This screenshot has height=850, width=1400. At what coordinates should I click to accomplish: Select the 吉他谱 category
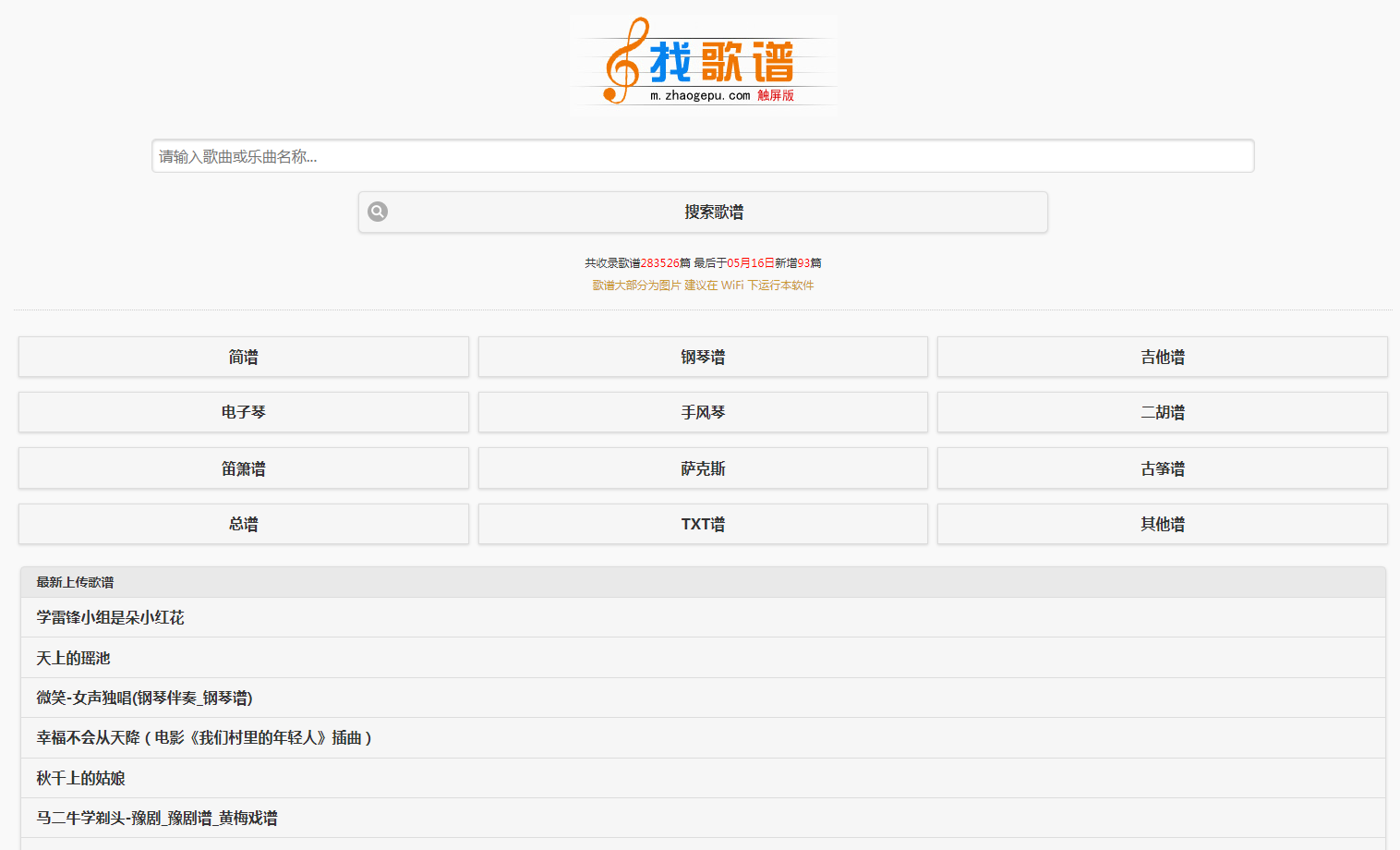point(1162,357)
